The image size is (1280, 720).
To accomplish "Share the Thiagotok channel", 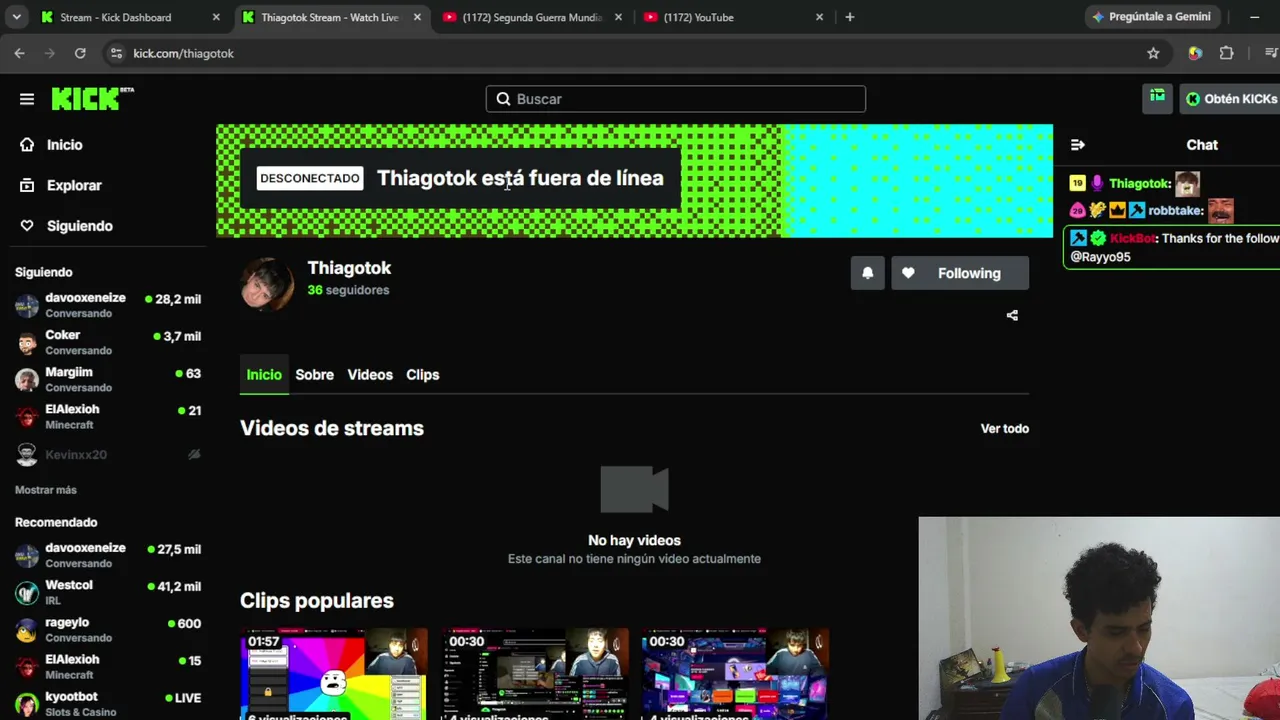I will (x=1012, y=315).
